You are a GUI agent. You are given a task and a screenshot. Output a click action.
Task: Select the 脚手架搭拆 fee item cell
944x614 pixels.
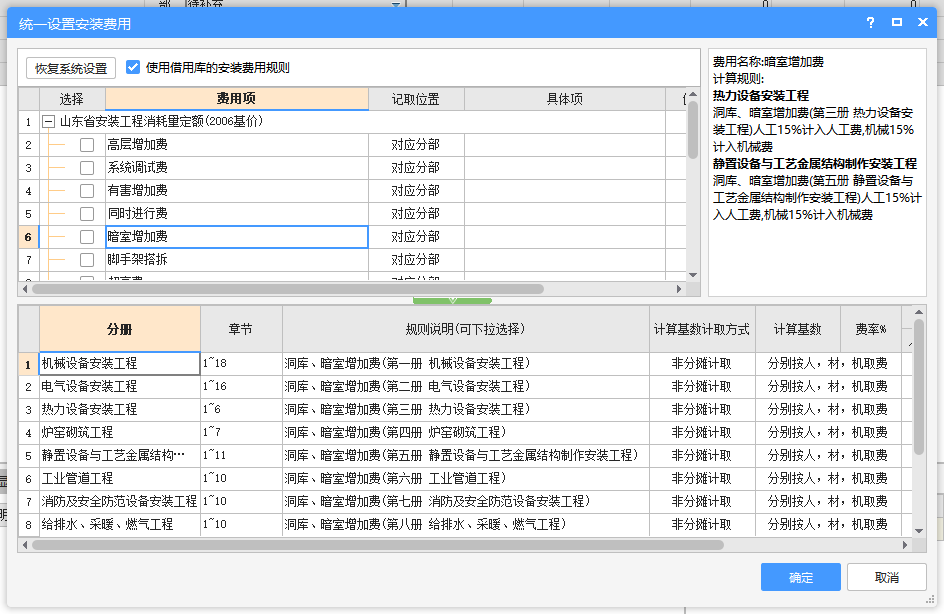(x=237, y=259)
